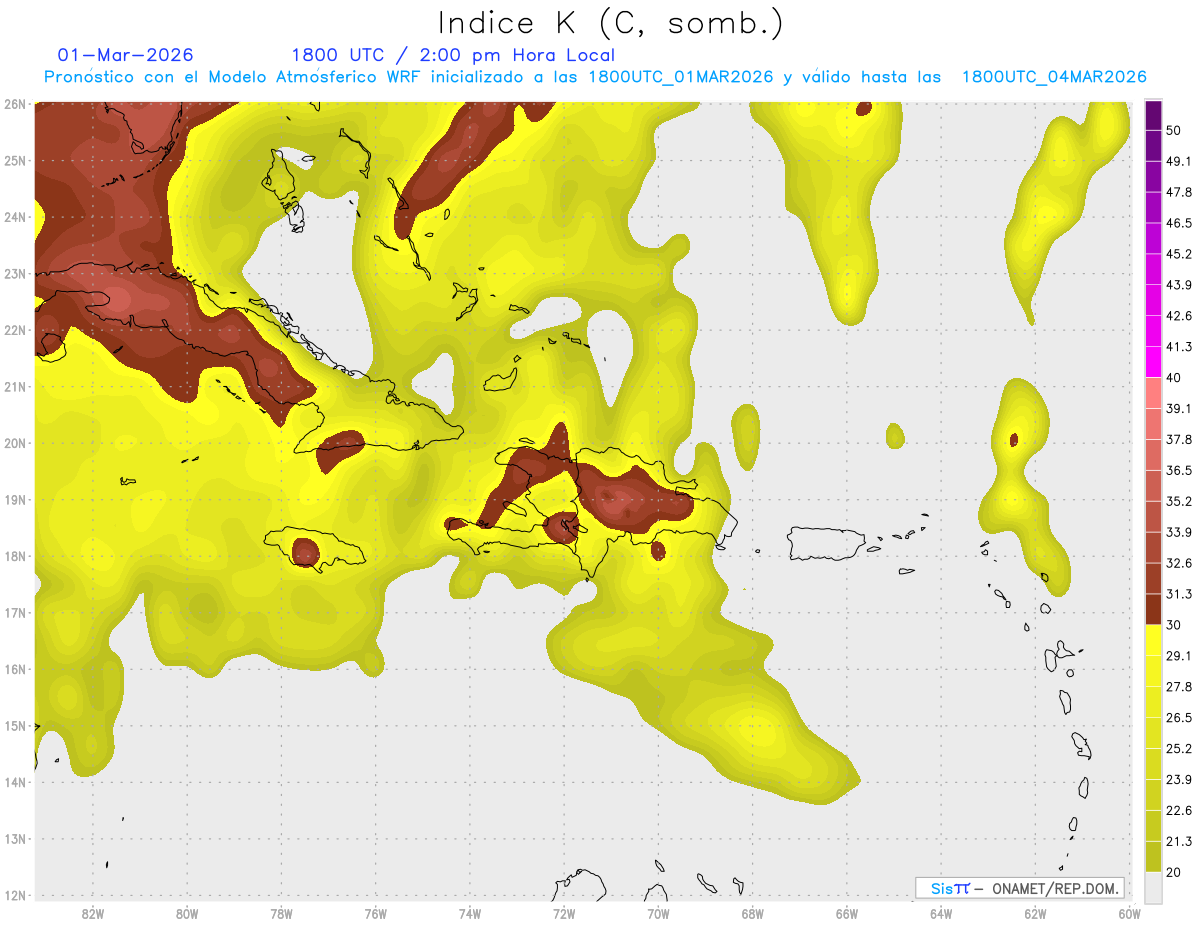This screenshot has width=1200, height=927.
Task: Click the color-scale value 27.8
Action: (x=1178, y=687)
